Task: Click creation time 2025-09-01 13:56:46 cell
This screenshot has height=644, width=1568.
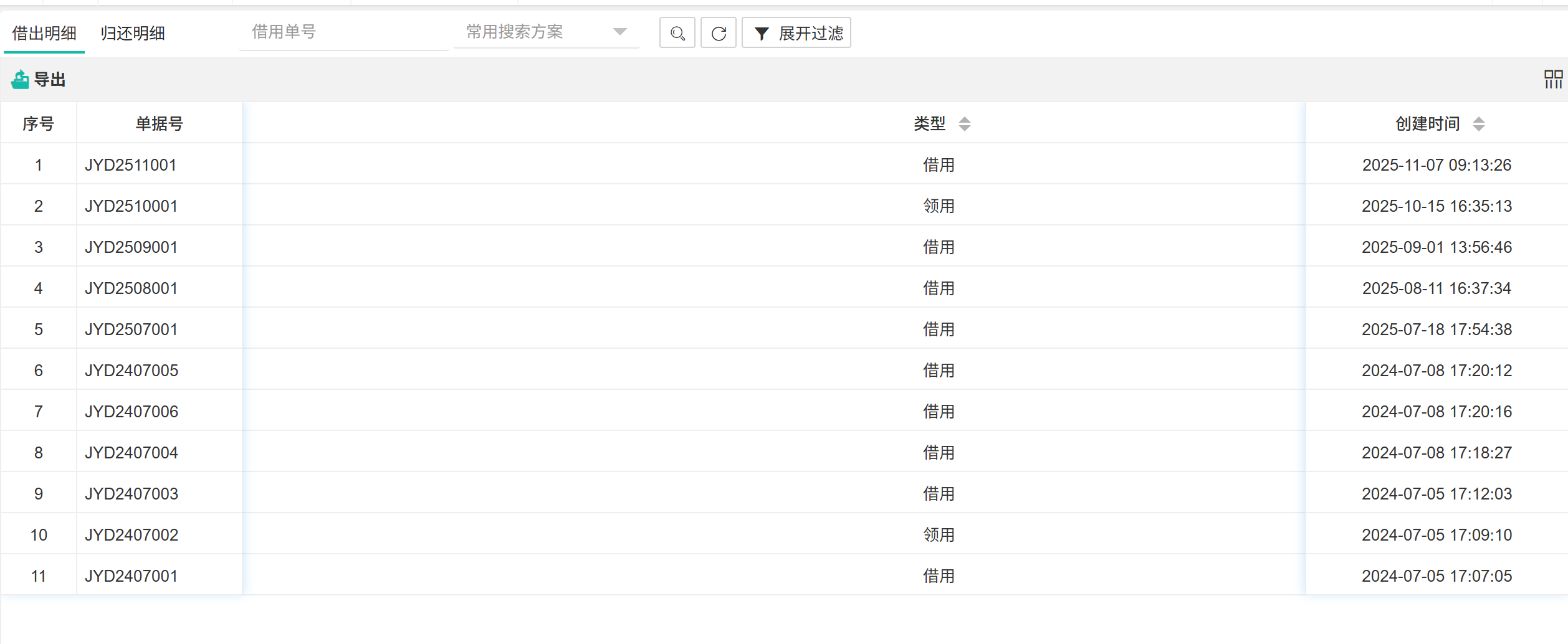Action: pos(1437,247)
